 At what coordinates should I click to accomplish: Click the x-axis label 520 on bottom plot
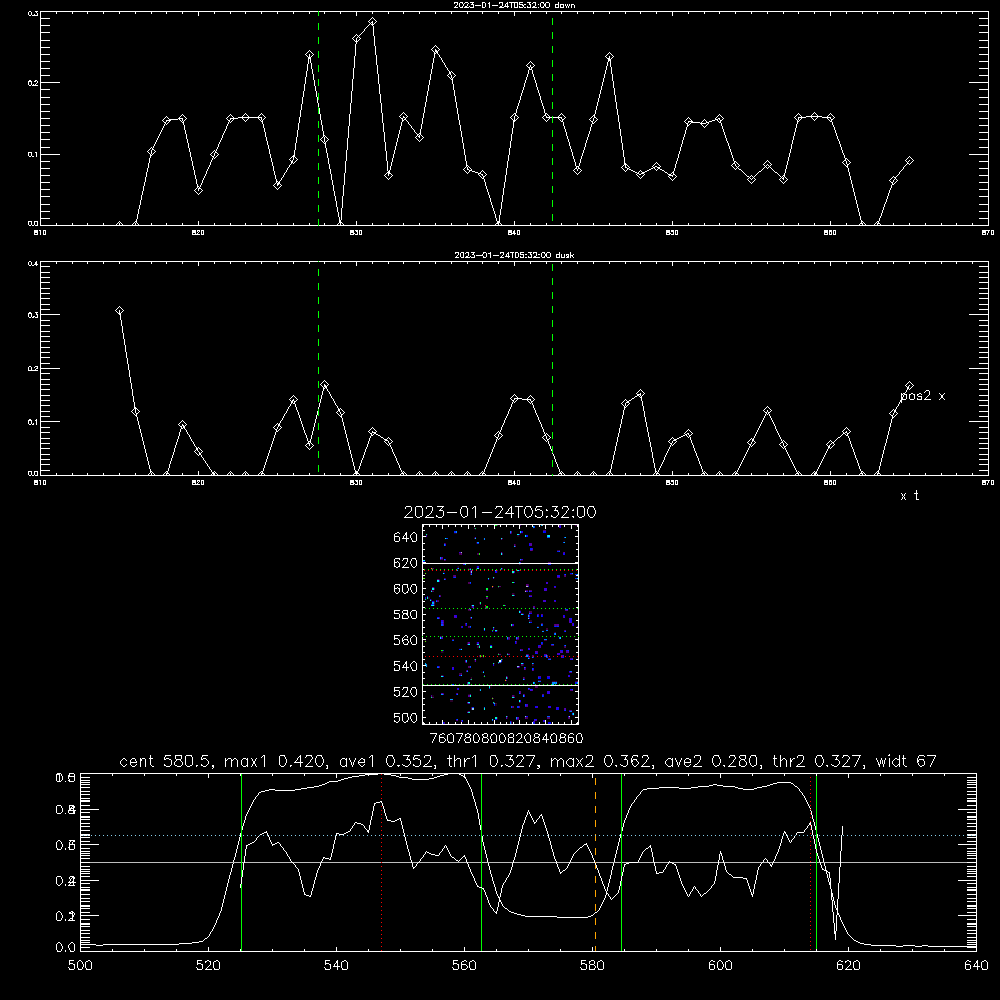click(x=208, y=966)
